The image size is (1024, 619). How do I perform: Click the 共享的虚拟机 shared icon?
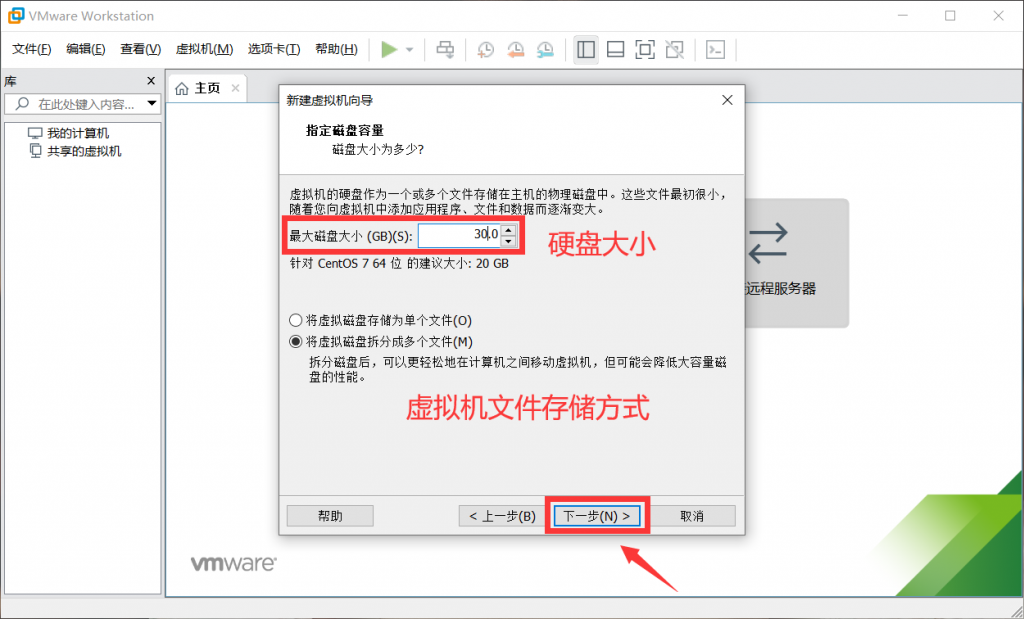tap(35, 151)
